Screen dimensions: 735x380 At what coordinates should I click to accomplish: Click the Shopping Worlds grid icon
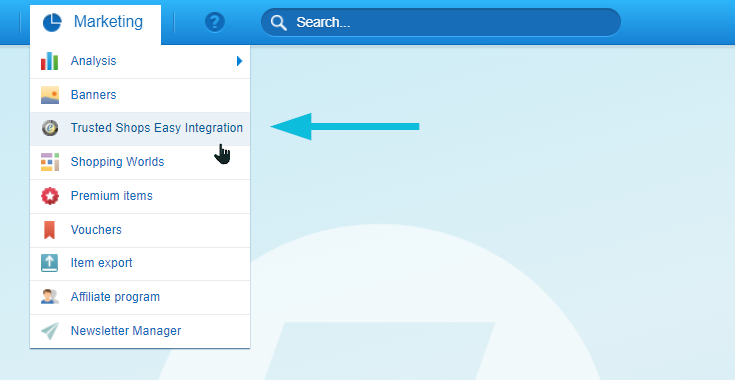coord(50,162)
